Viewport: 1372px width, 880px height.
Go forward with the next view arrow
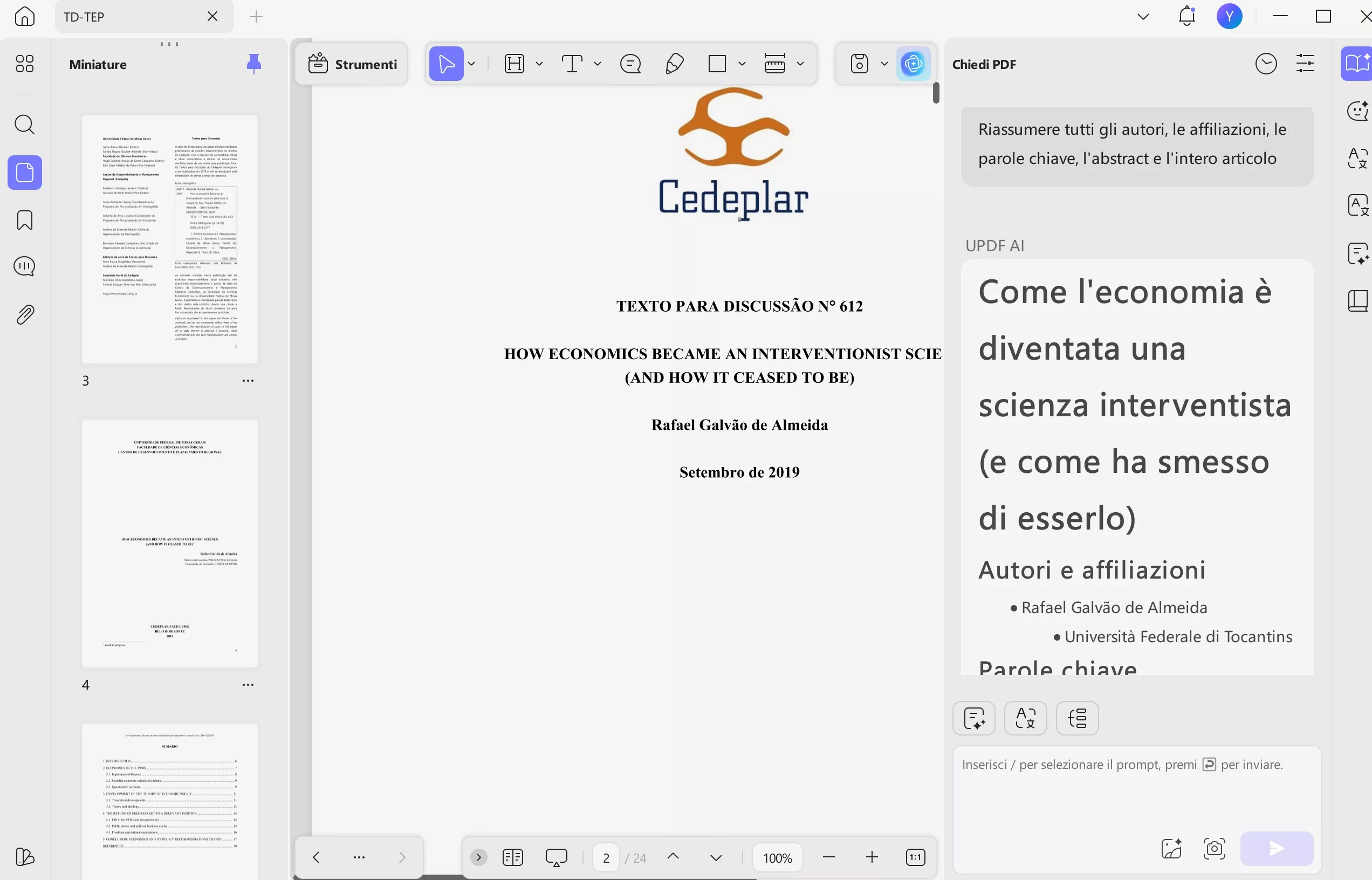click(x=402, y=857)
